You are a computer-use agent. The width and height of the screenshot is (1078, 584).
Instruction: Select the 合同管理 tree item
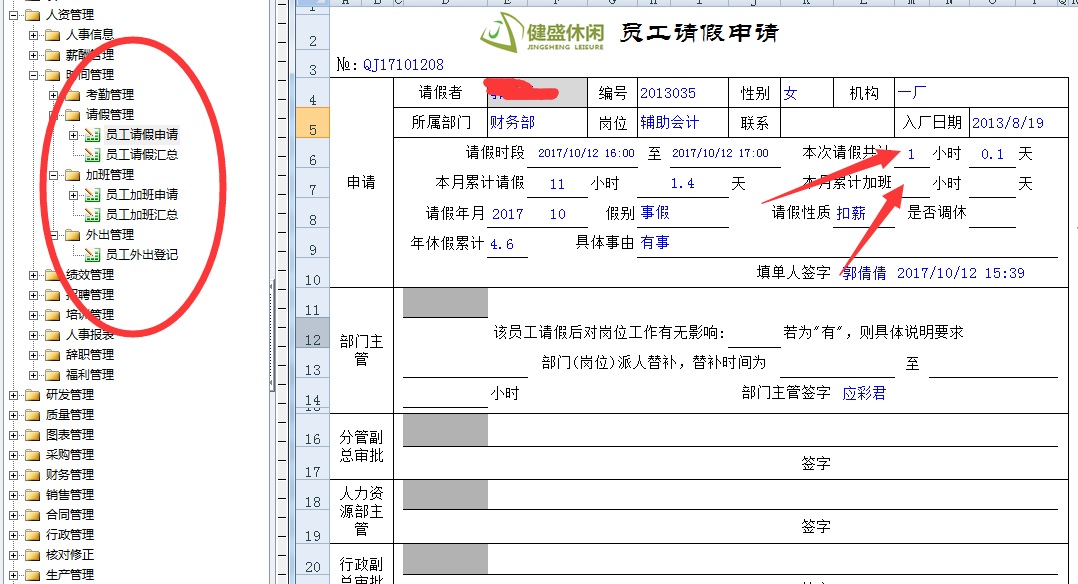click(70, 515)
